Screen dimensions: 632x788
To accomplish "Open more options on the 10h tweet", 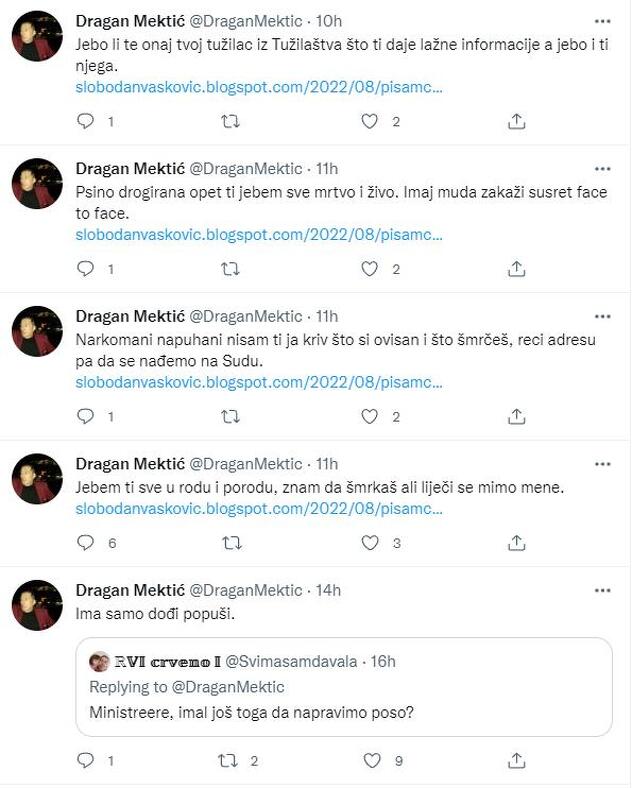I will click(602, 21).
